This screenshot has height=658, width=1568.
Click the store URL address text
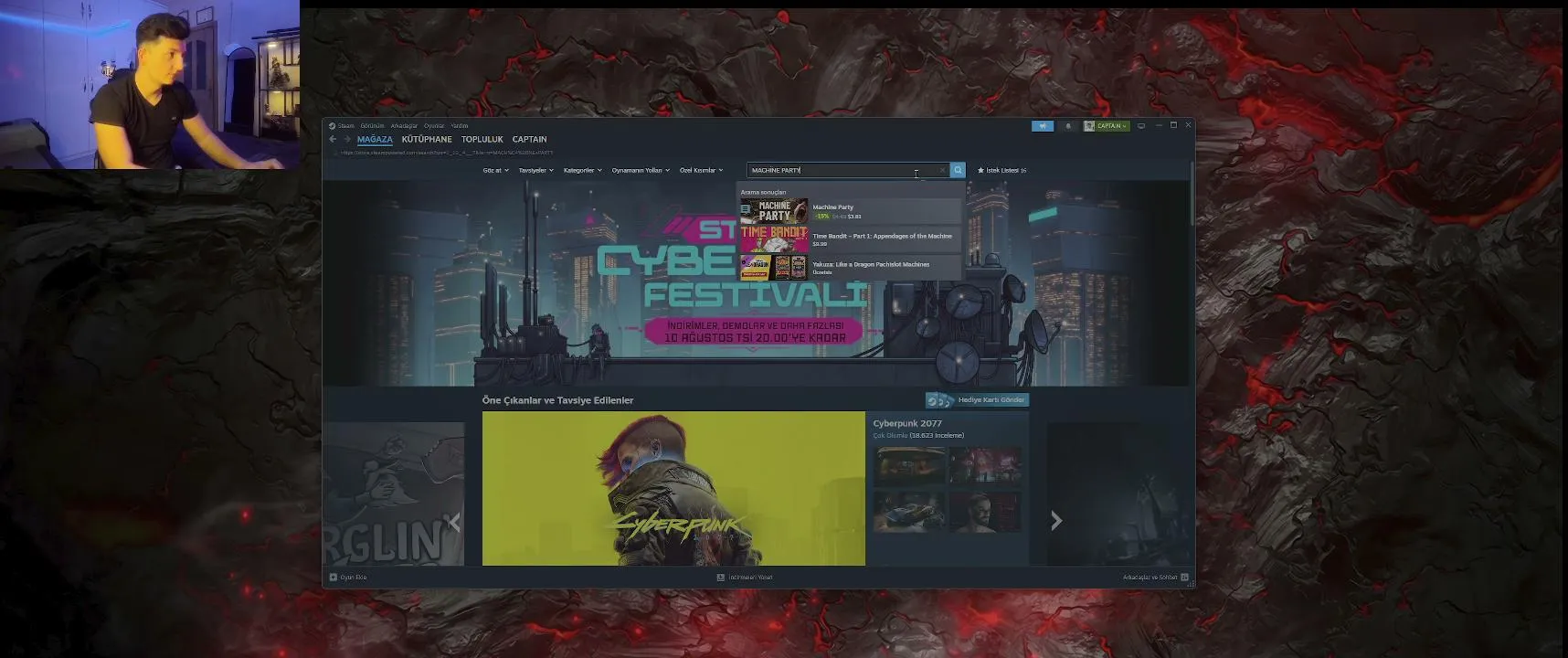click(x=447, y=153)
